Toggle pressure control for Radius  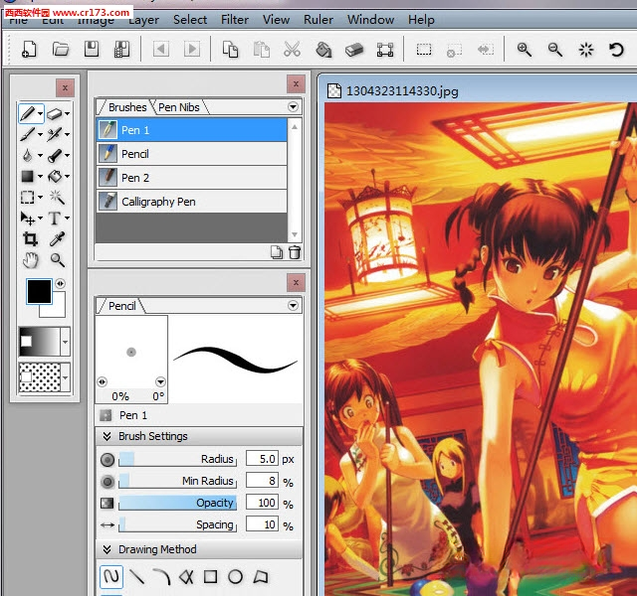[x=107, y=459]
